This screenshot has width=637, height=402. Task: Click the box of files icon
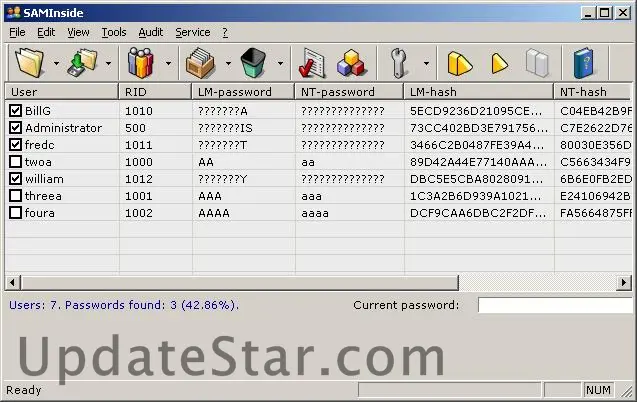point(200,63)
